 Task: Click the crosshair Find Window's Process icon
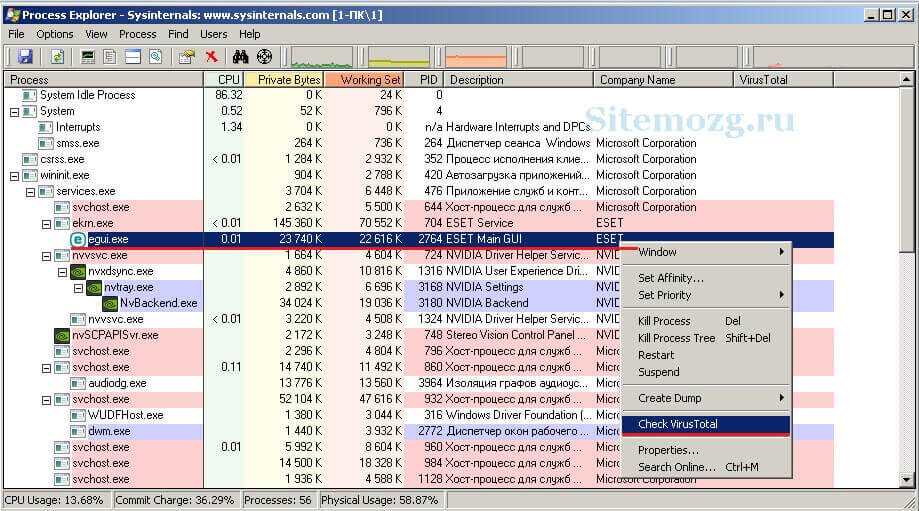tap(264, 57)
